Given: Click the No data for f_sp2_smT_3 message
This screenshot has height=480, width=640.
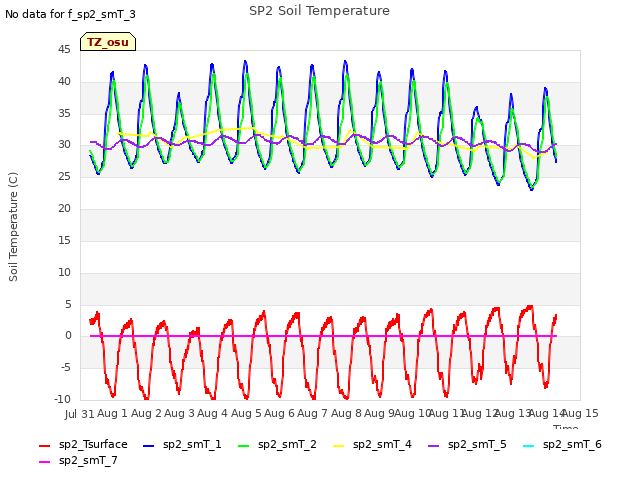Looking at the screenshot, I should pyautogui.click(x=70, y=14).
